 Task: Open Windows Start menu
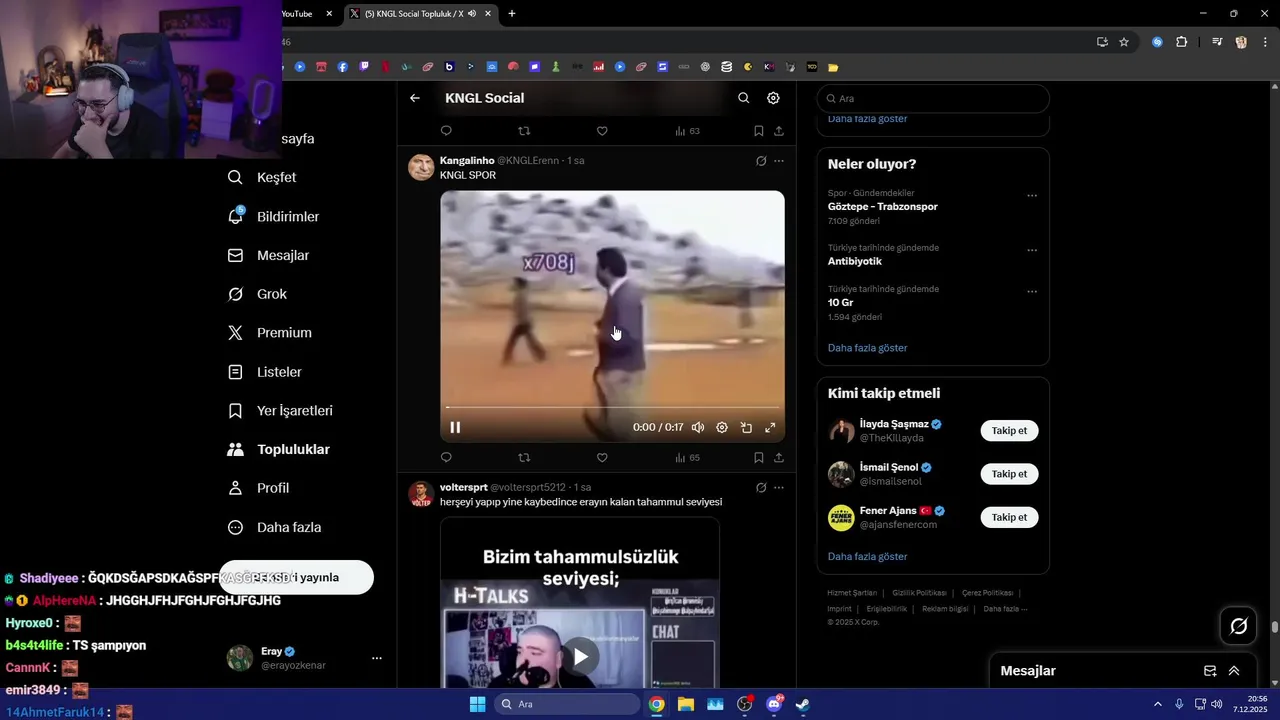coord(477,704)
